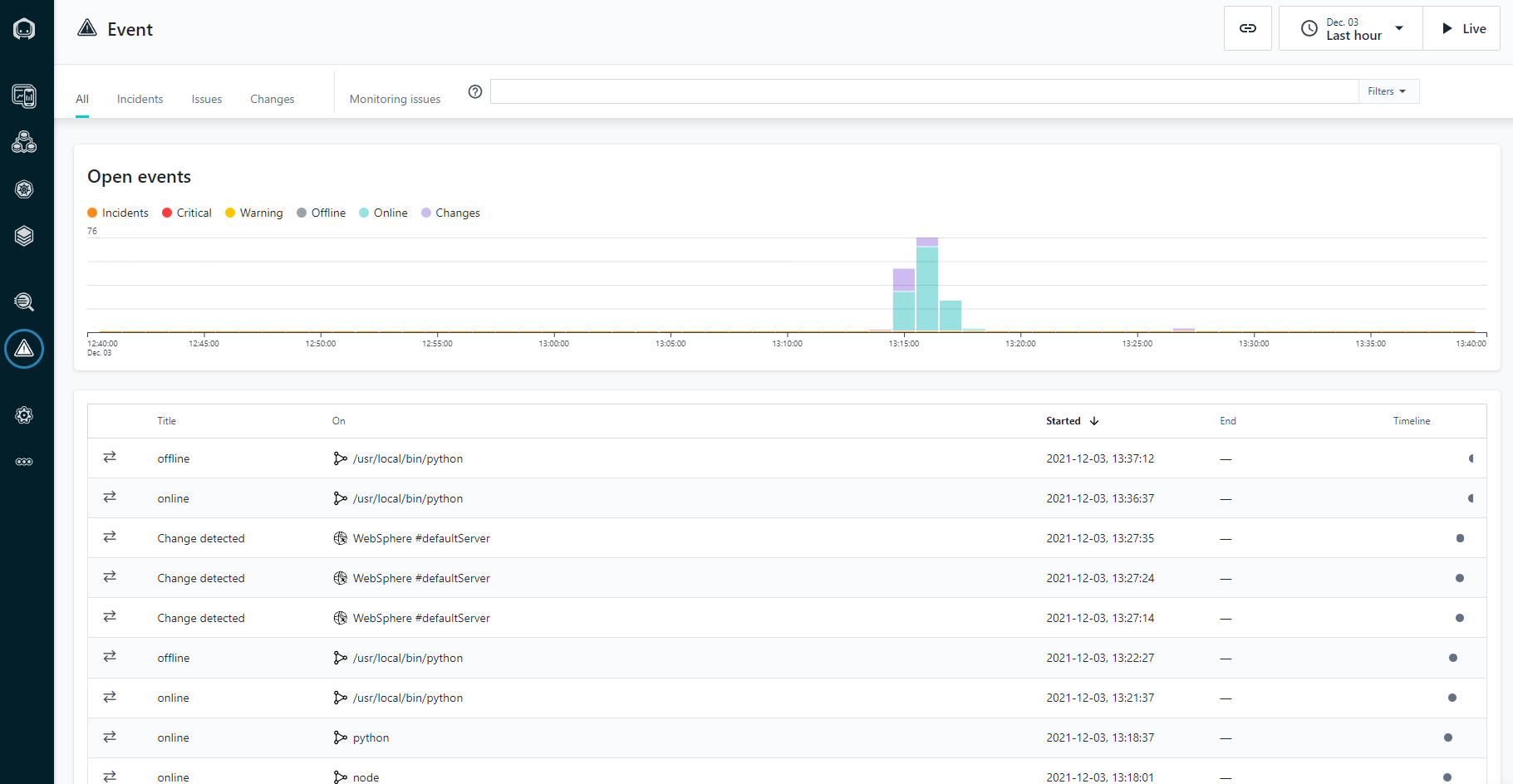Click the process icon beside python 13:18:37
This screenshot has height=784, width=1513.
point(340,737)
